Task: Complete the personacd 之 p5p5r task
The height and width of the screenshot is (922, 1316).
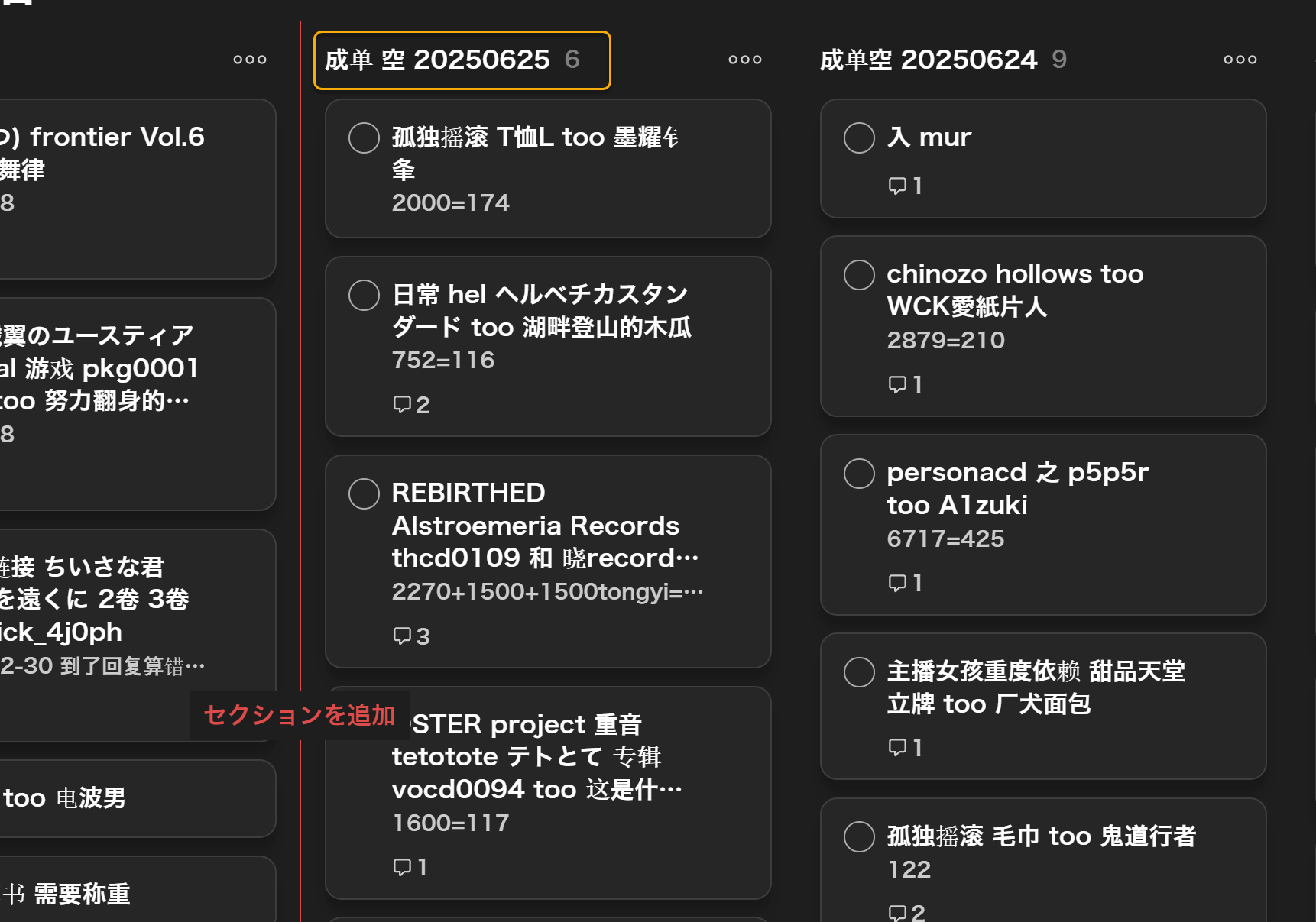Action: pyautogui.click(x=859, y=474)
